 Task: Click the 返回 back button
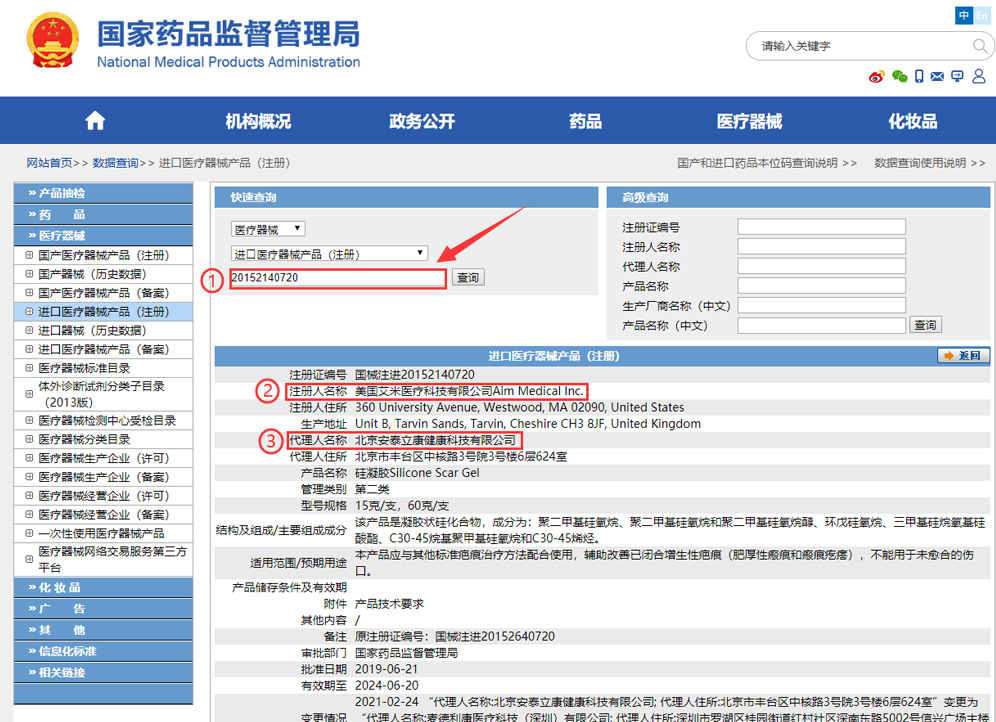[x=964, y=356]
